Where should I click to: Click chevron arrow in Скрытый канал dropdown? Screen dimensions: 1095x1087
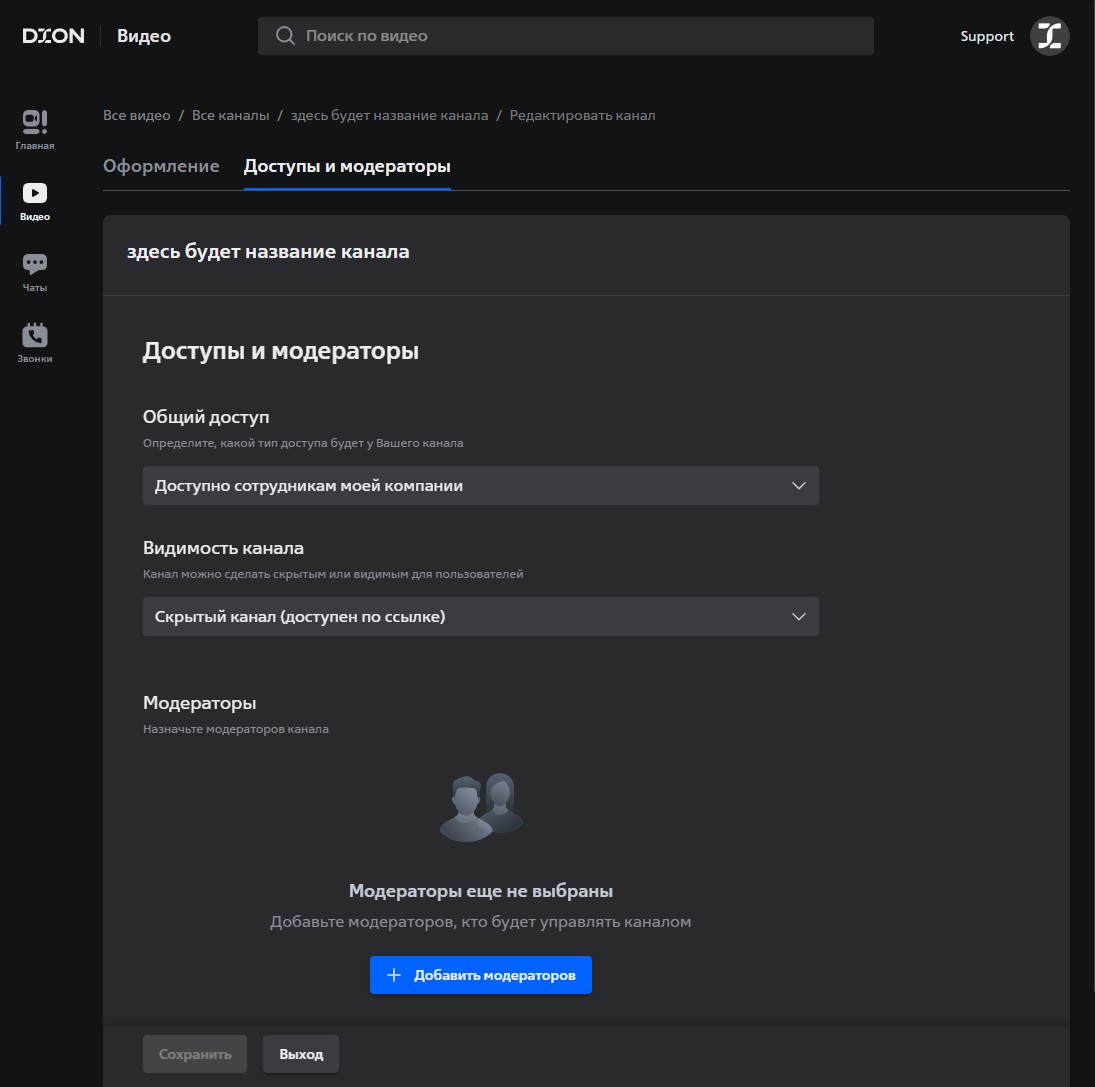pos(798,617)
